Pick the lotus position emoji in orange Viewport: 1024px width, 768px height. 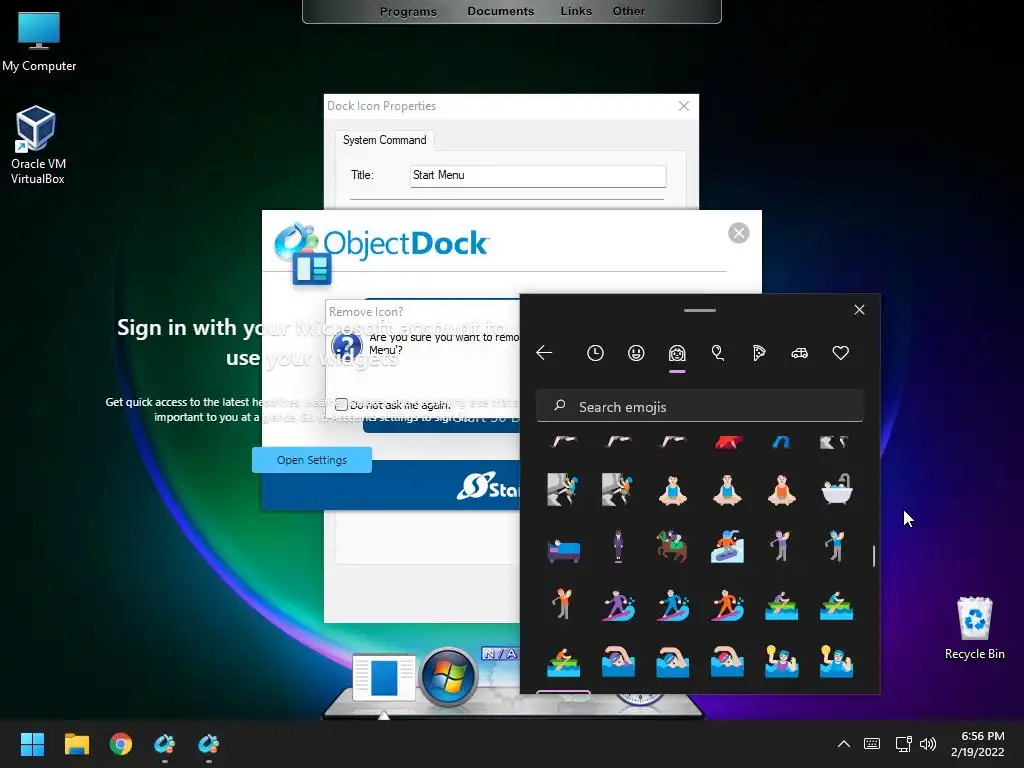782,490
